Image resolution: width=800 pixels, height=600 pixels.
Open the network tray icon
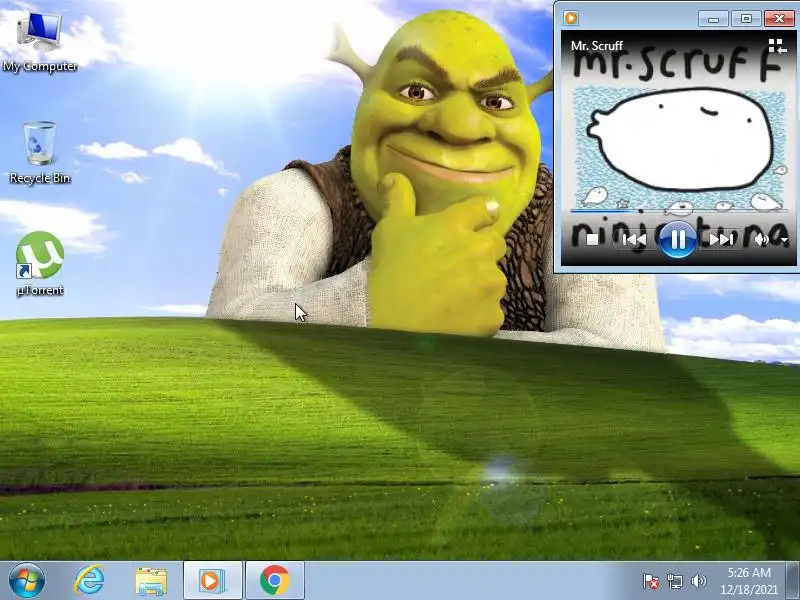pyautogui.click(x=674, y=581)
